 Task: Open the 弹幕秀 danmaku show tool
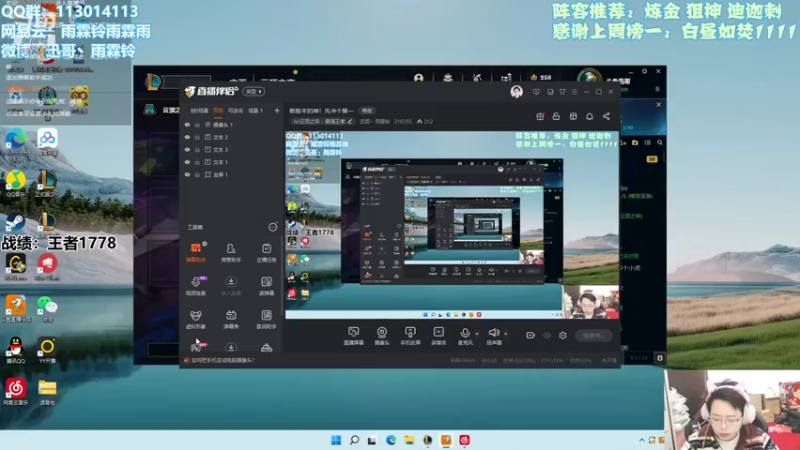click(231, 319)
